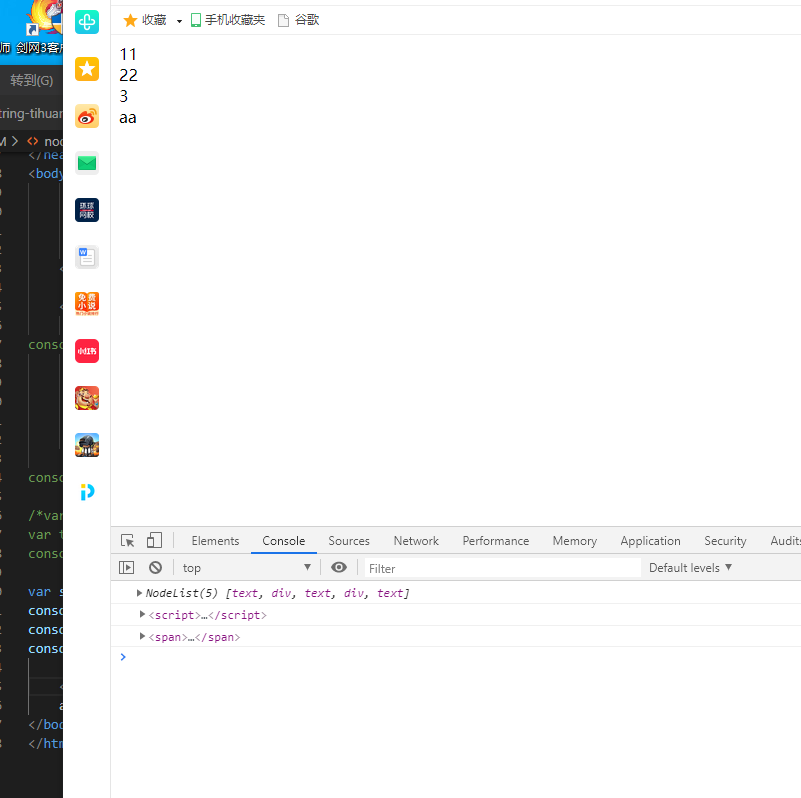Open the cartoon character game sidebar icon
The image size is (801, 798).
pyautogui.click(x=87, y=398)
